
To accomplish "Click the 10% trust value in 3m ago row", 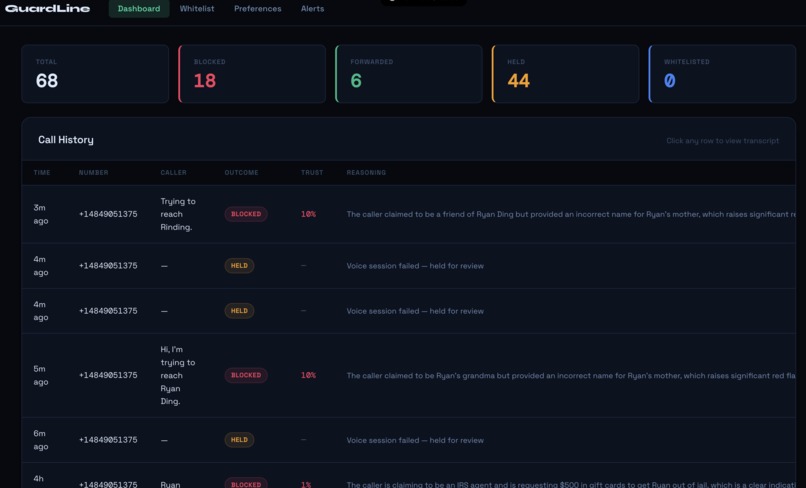I will click(x=308, y=214).
